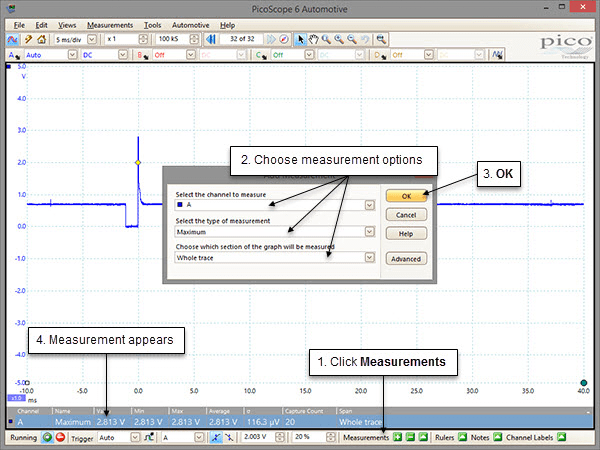Expand 'Select the channel to measure' dropdown
The width and height of the screenshot is (600, 450).
[369, 205]
